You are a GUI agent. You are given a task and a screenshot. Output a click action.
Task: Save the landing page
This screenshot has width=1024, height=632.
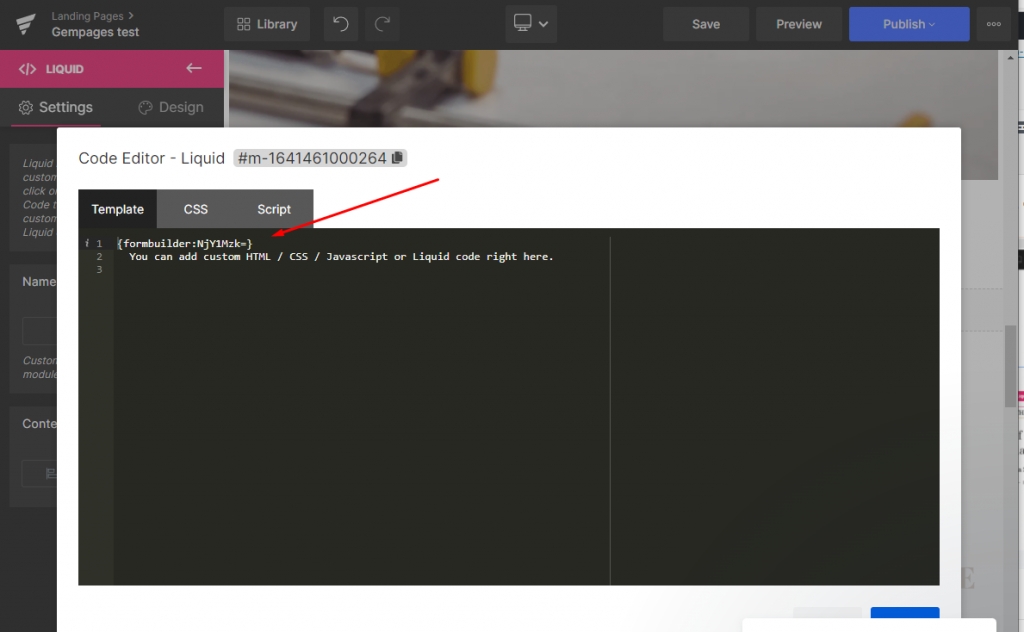pyautogui.click(x=706, y=24)
